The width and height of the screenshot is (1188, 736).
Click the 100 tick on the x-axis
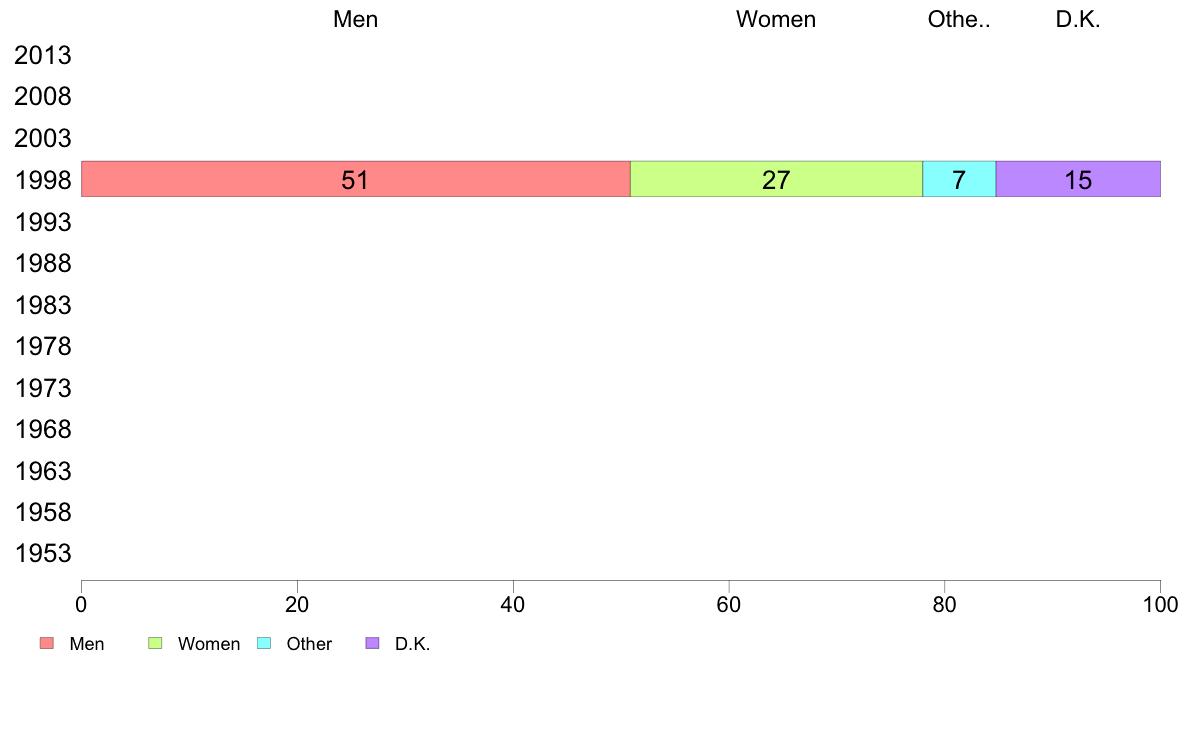[1160, 604]
